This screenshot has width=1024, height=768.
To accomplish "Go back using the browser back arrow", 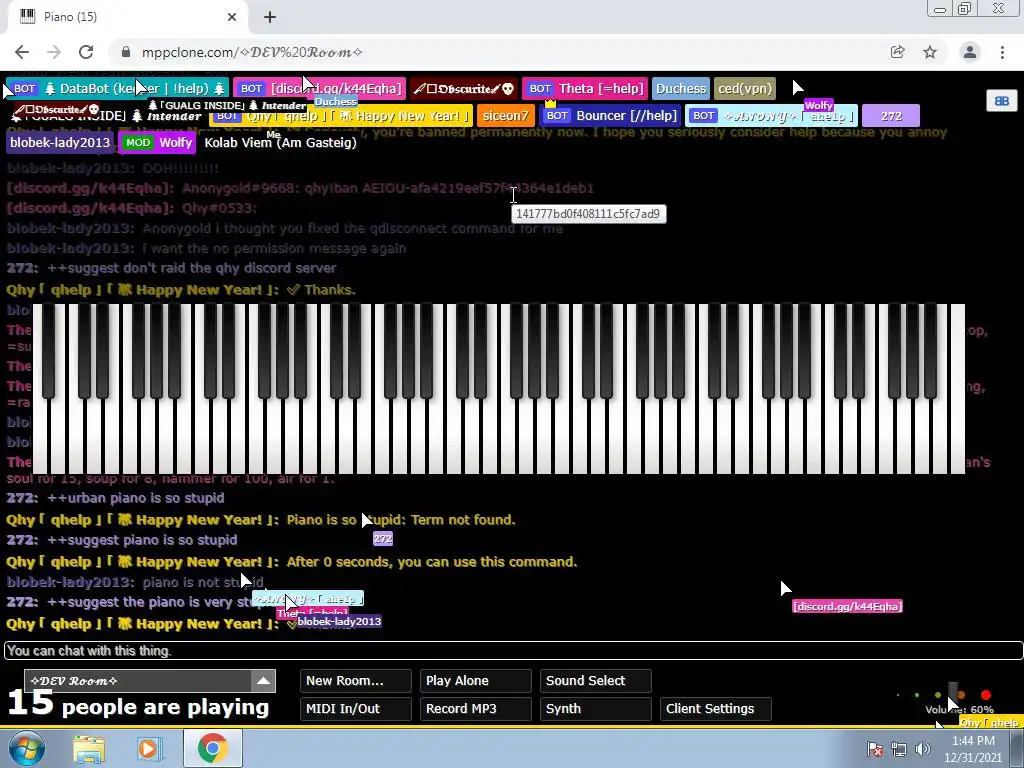I will click(x=22, y=52).
